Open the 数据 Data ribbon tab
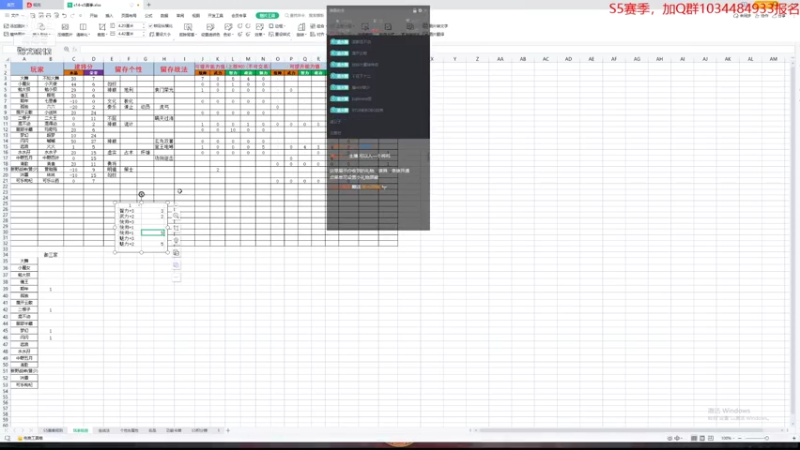The image size is (800, 450). coord(164,16)
